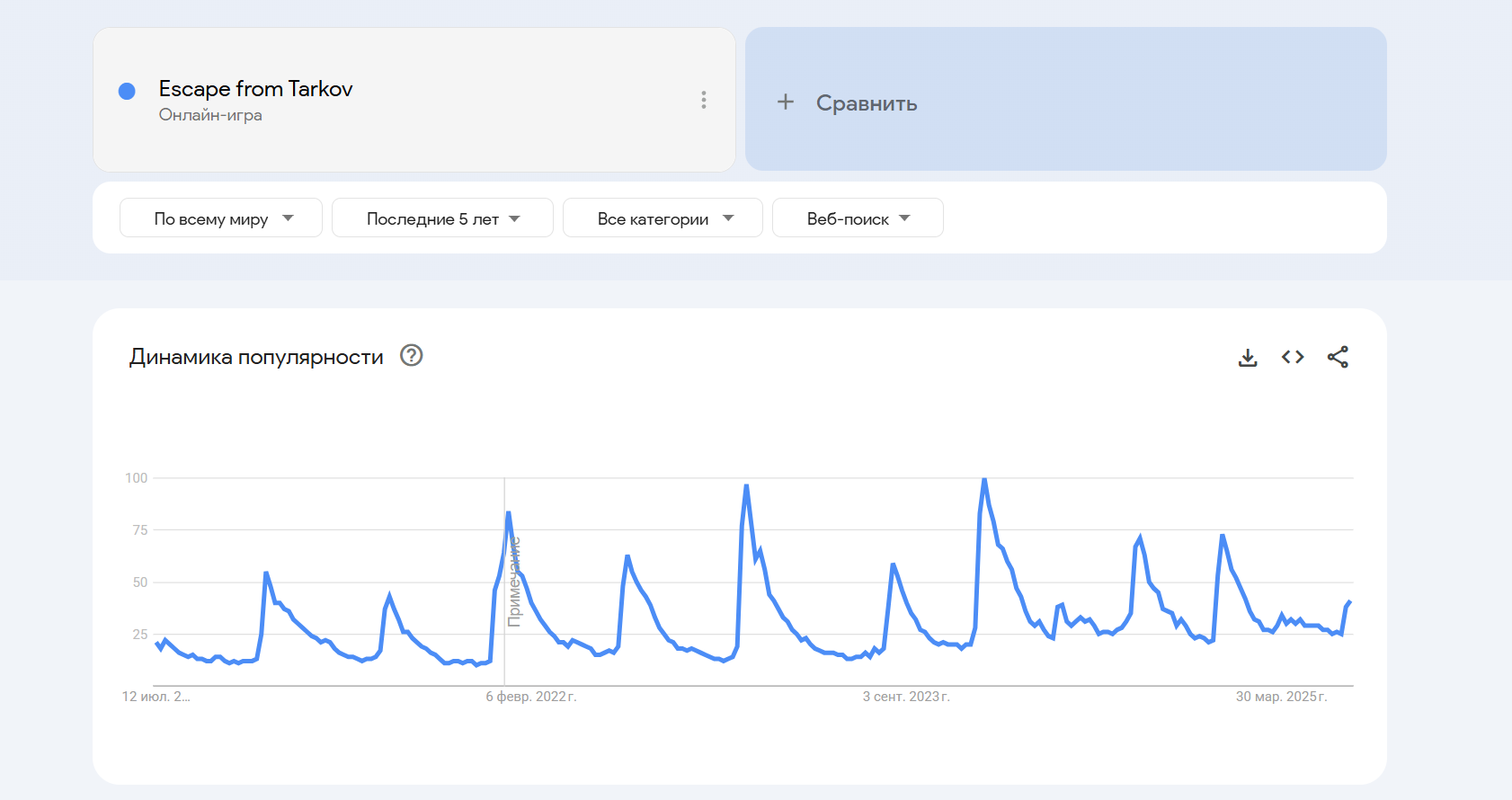Click the 6 февр. 2022 г. axis label
The width and height of the screenshot is (1512, 800).
(x=530, y=697)
